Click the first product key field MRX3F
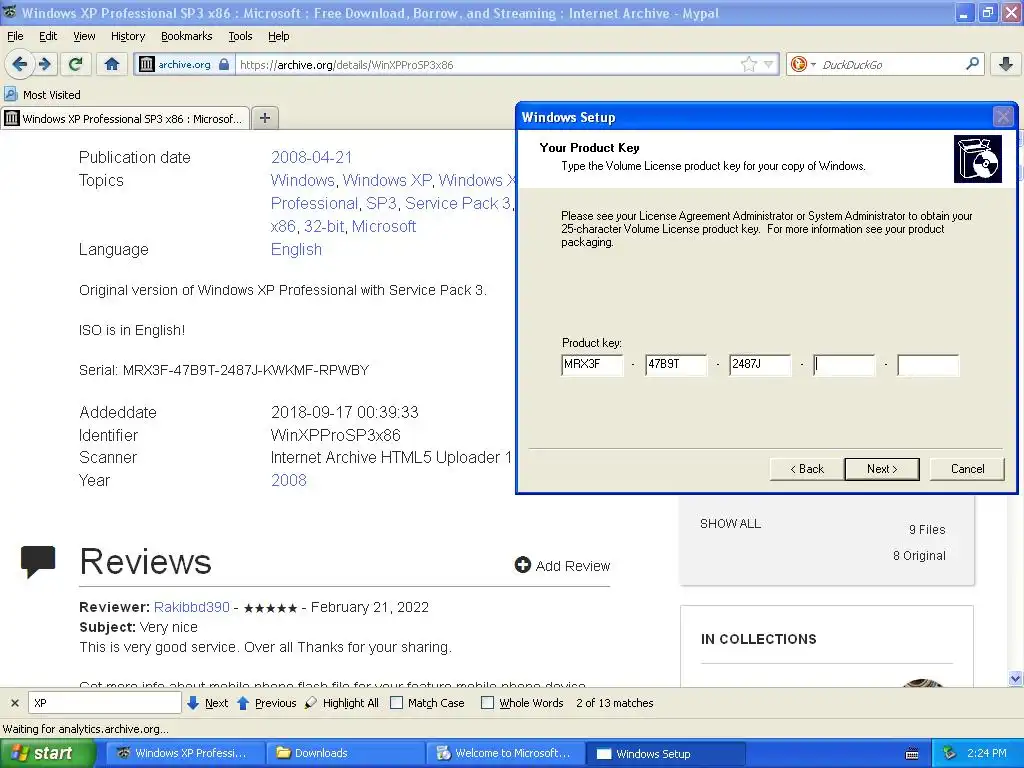The width and height of the screenshot is (1024, 768). coord(592,364)
